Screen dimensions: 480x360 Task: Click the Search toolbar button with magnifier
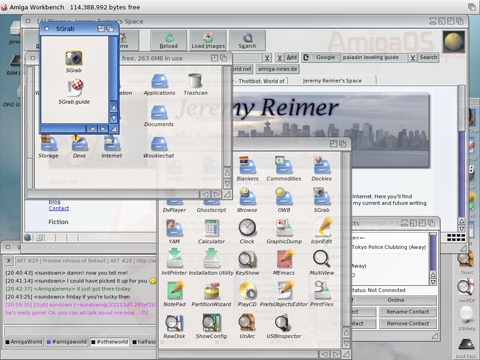(247, 40)
